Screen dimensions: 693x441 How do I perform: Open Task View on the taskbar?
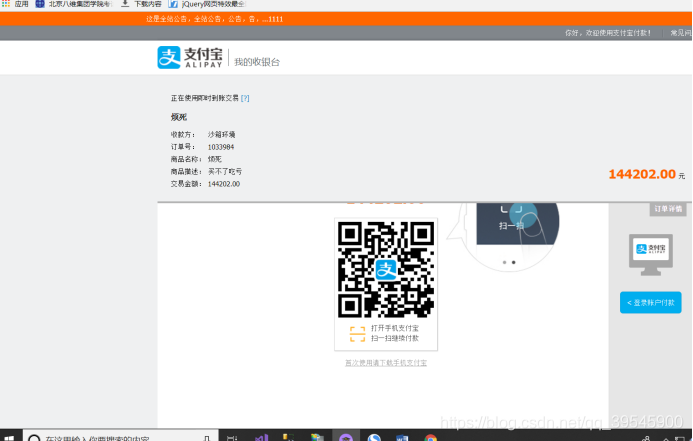(x=232, y=437)
